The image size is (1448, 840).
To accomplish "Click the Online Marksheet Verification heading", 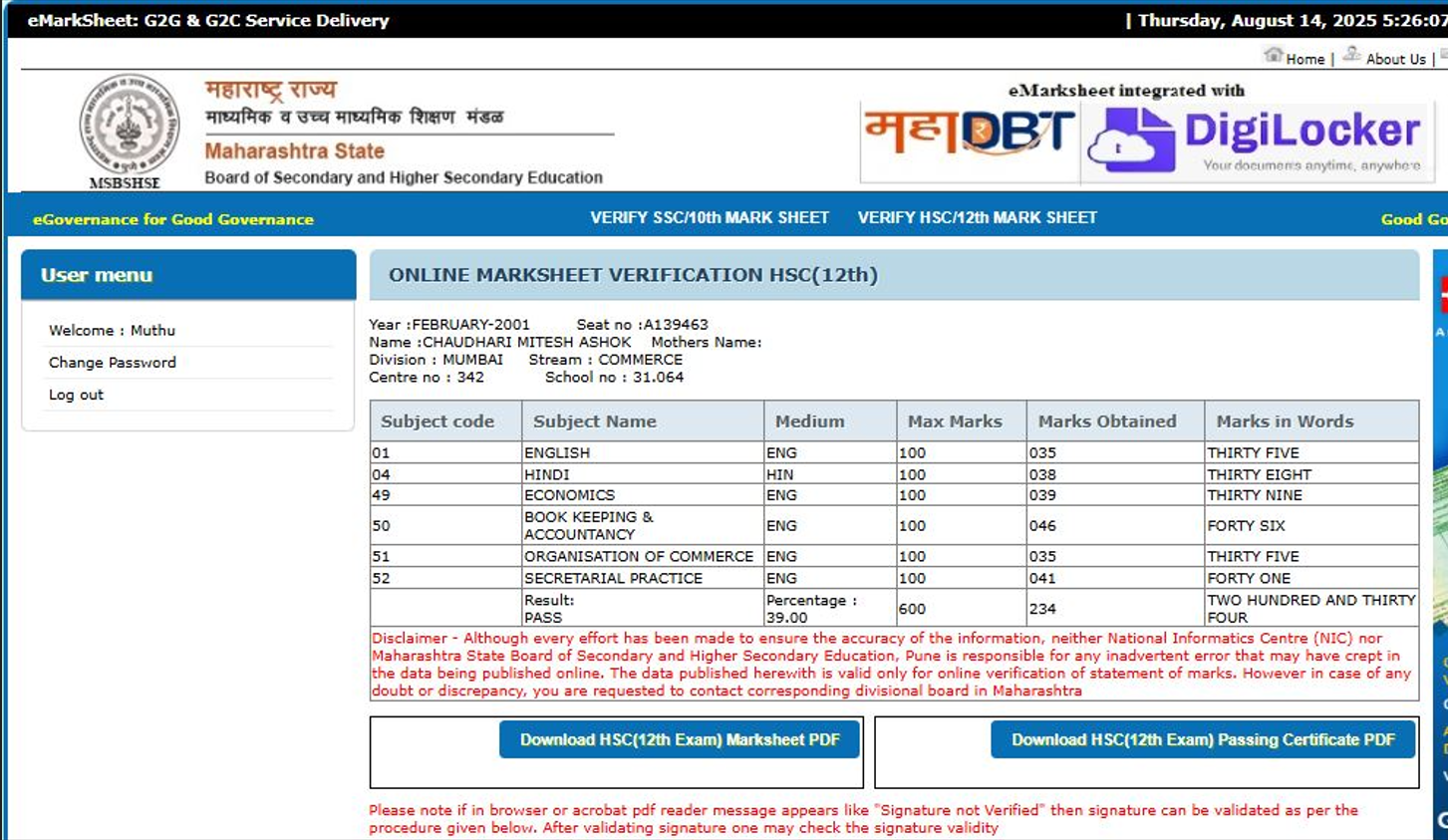I will [x=633, y=275].
